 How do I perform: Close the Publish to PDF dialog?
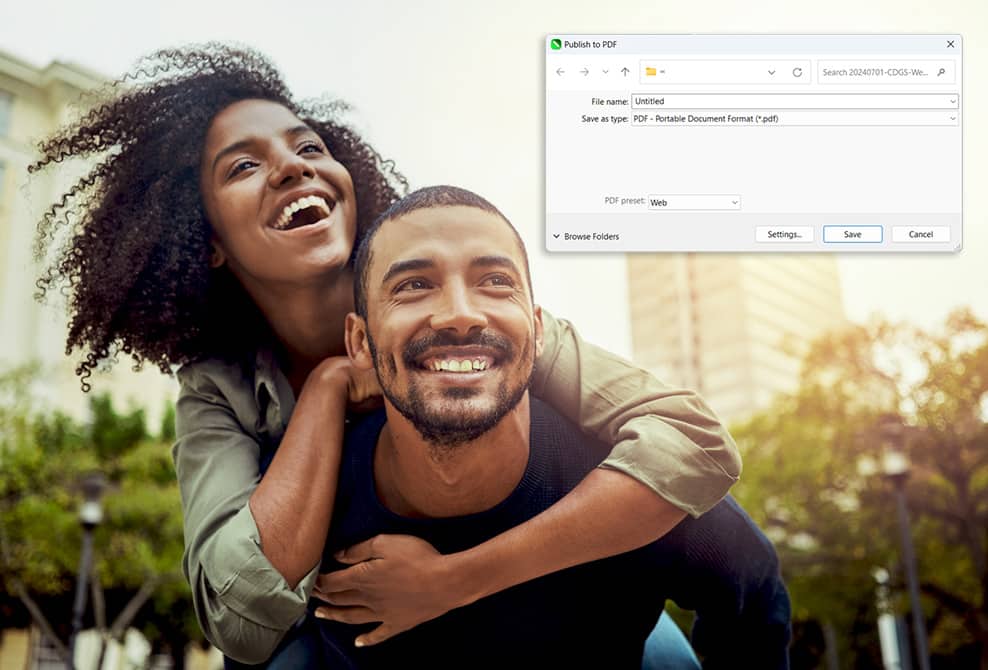point(950,44)
